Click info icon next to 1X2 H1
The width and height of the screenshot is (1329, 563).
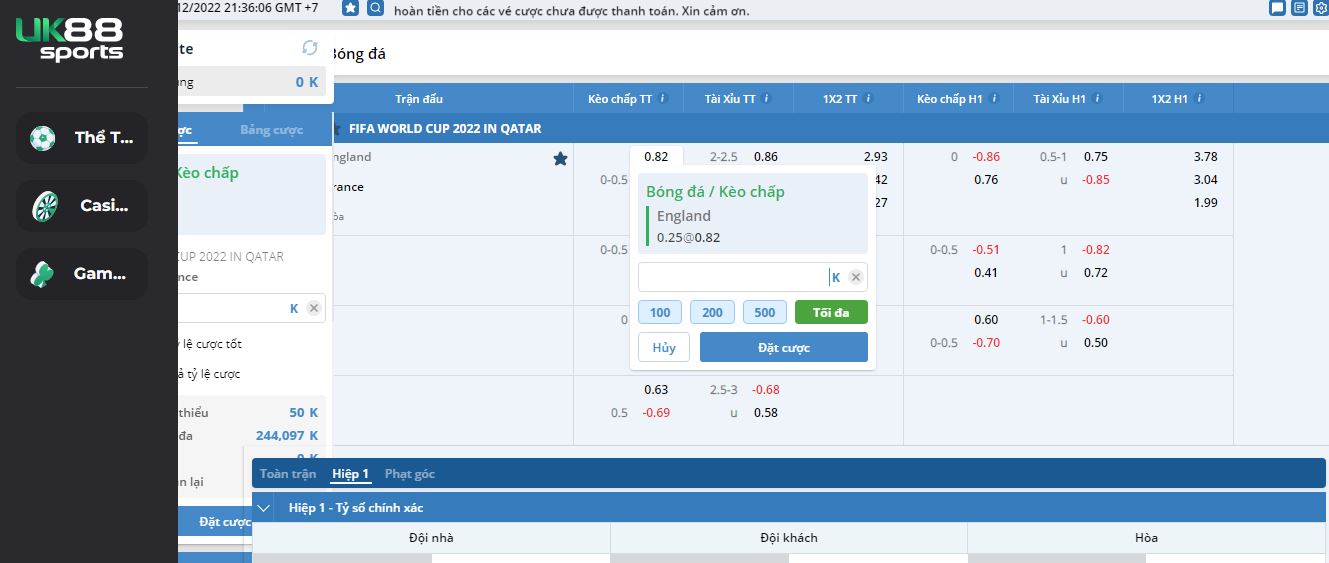1199,99
